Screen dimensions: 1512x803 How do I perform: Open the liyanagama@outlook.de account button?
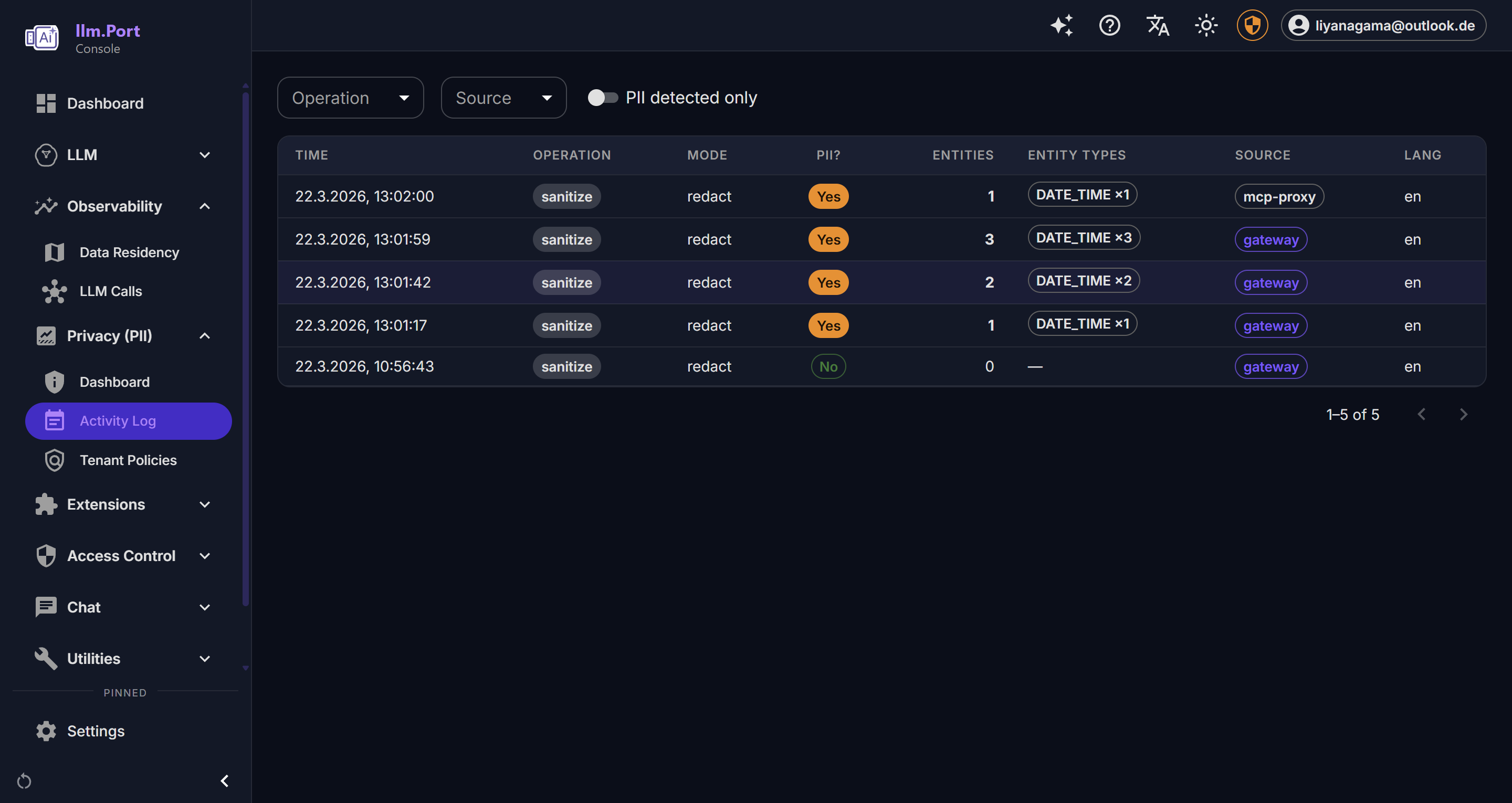pos(1383,25)
